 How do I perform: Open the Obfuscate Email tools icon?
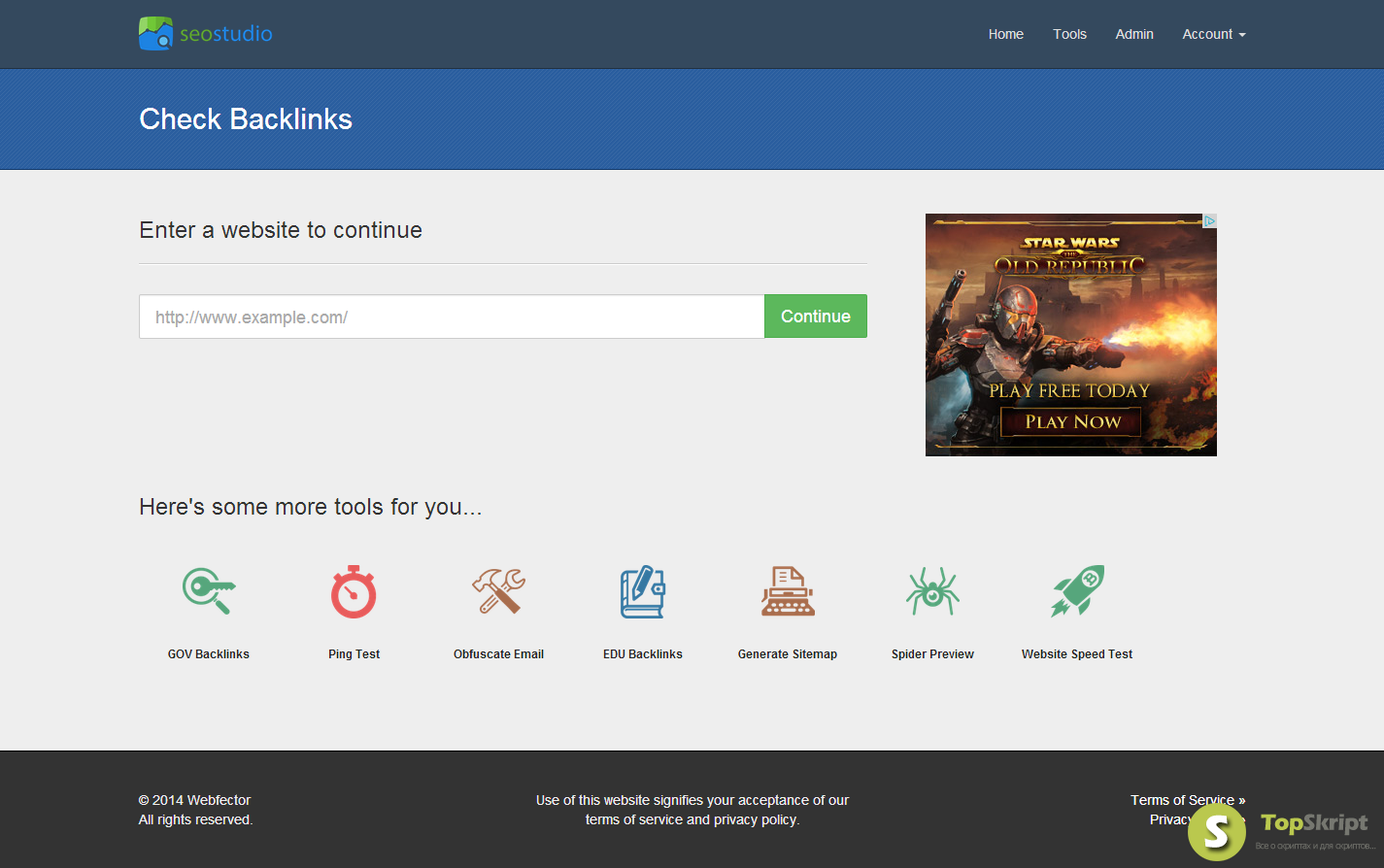[498, 591]
